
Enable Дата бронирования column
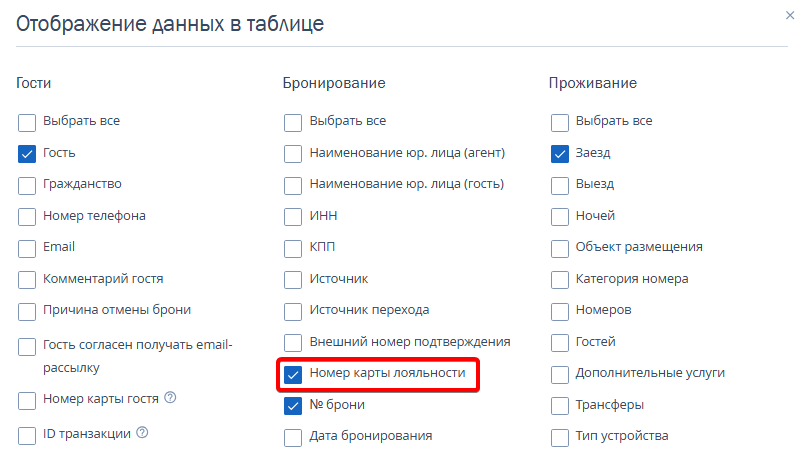click(x=293, y=437)
